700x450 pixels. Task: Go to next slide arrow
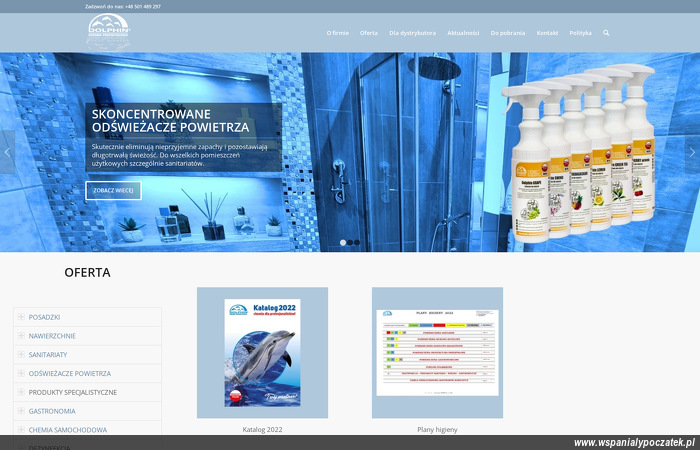tap(692, 152)
